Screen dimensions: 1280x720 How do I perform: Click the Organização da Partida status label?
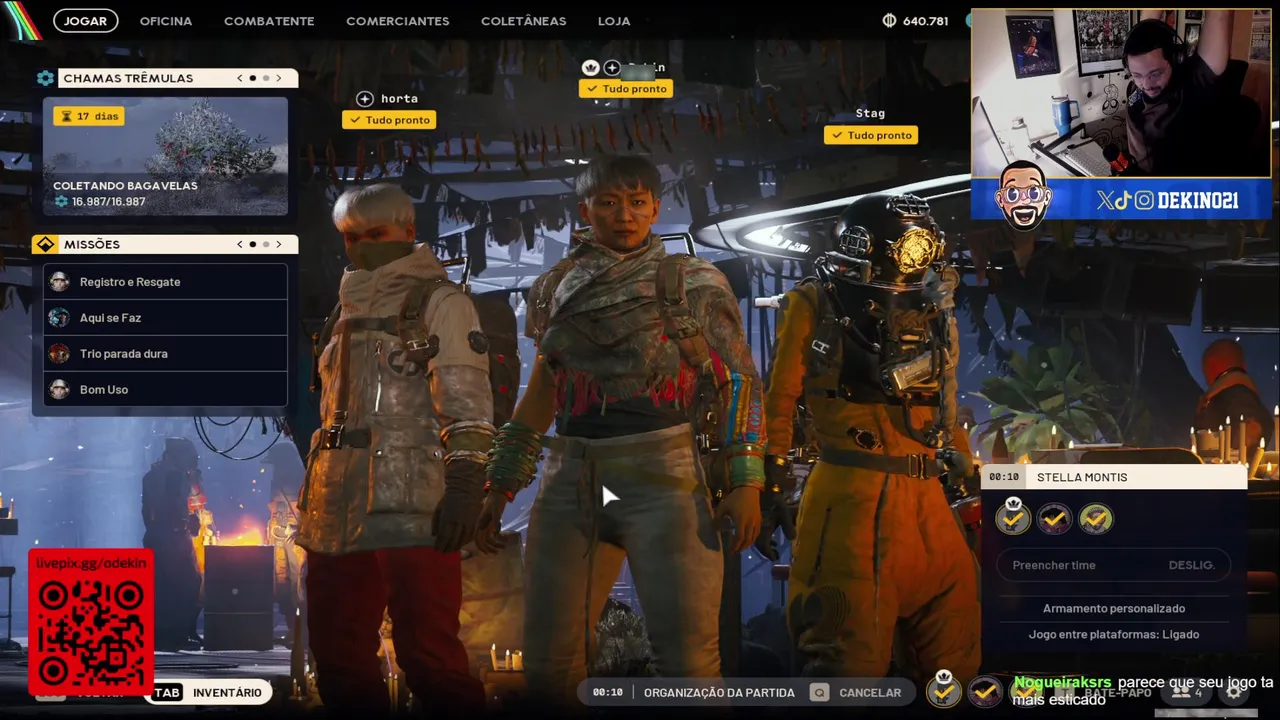(x=719, y=692)
